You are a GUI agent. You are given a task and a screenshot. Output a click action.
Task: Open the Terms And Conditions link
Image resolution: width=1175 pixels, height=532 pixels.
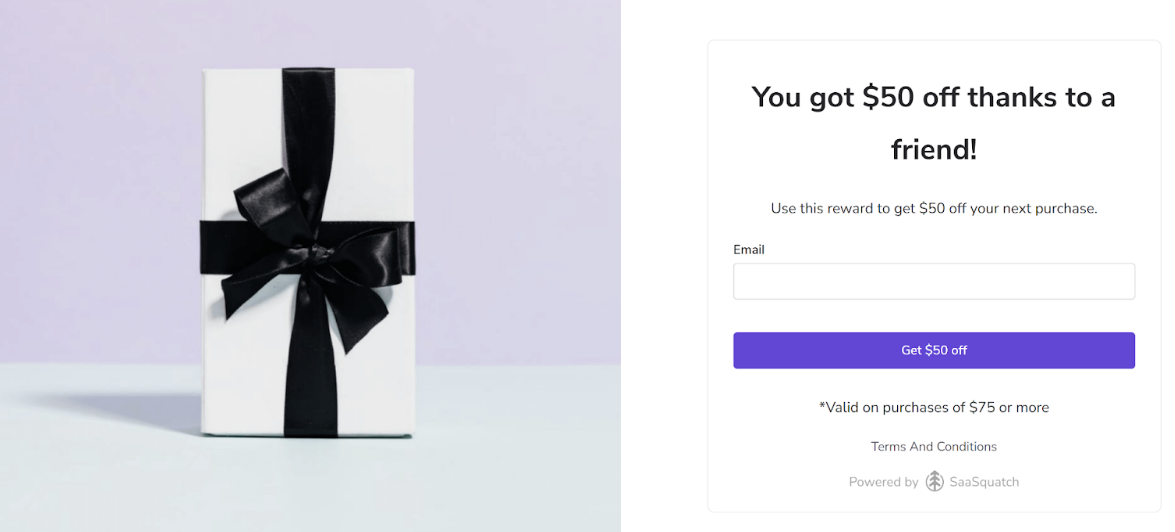click(933, 446)
